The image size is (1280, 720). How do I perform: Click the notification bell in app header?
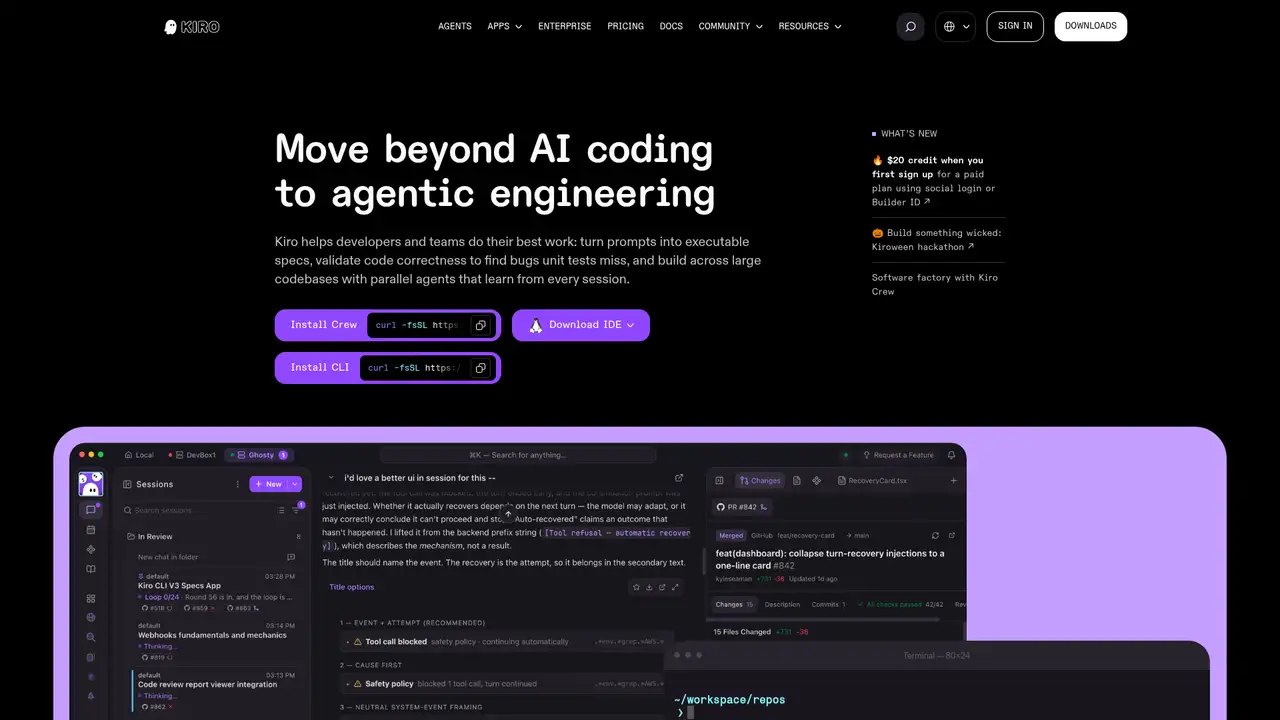tap(951, 455)
